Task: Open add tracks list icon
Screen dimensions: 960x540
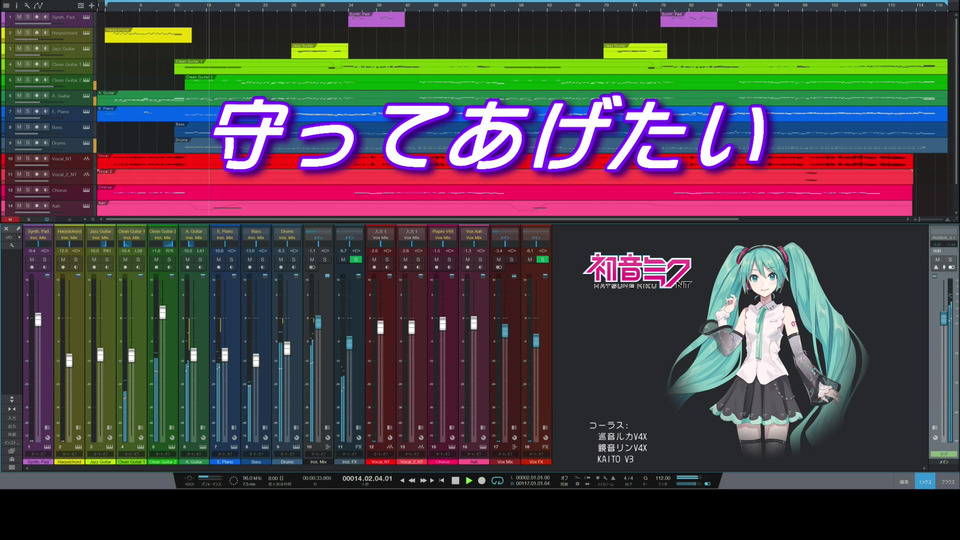Action: pos(80,5)
